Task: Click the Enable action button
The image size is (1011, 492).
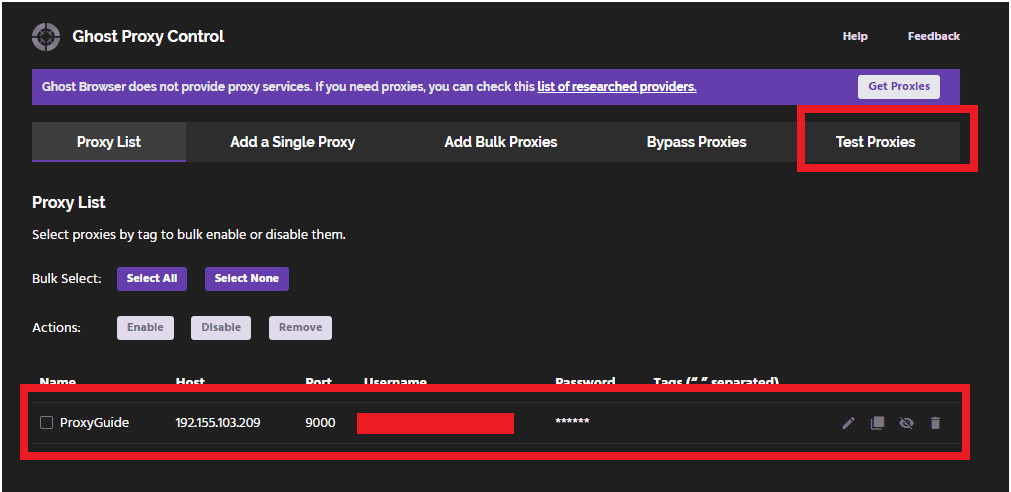Action: [x=145, y=328]
